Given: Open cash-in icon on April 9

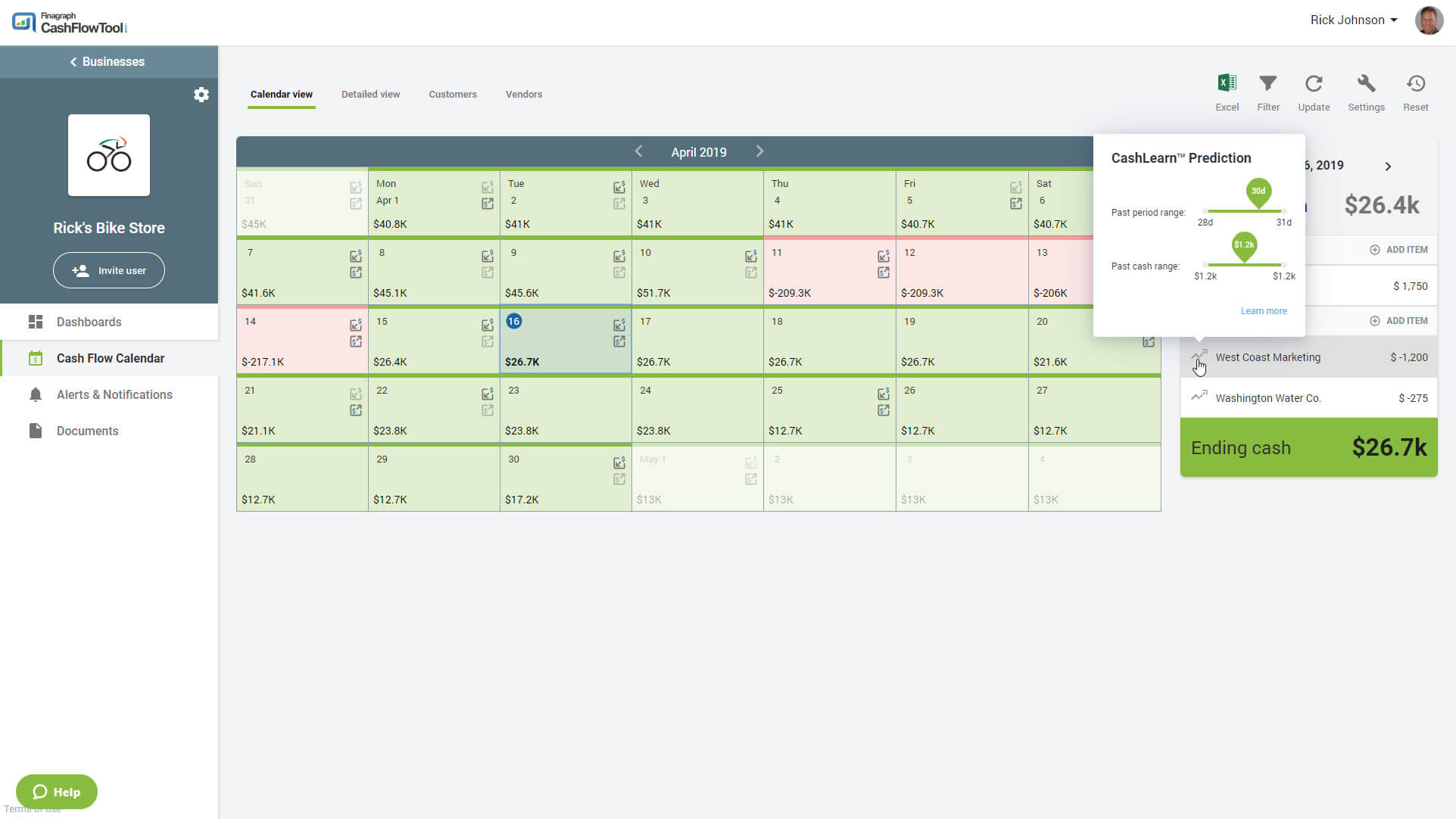Looking at the screenshot, I should click(619, 256).
